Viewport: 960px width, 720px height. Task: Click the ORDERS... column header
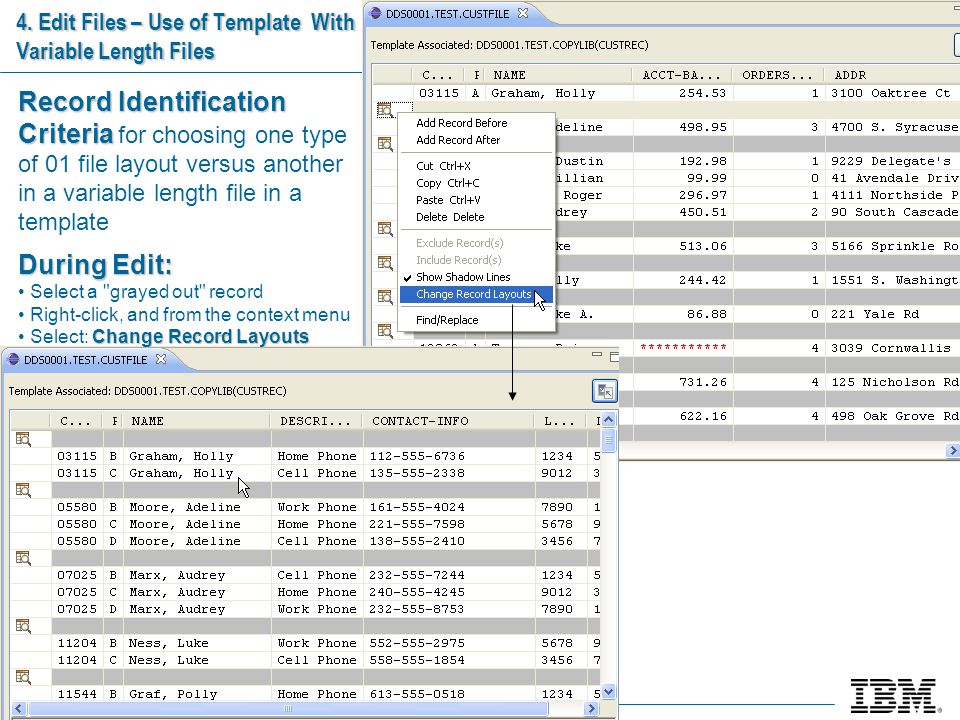(778, 75)
